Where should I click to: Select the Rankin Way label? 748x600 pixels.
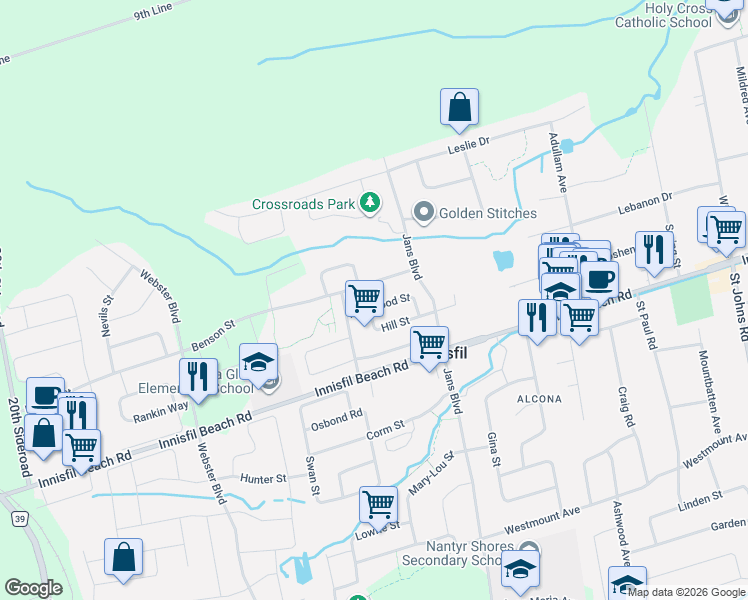(160, 412)
